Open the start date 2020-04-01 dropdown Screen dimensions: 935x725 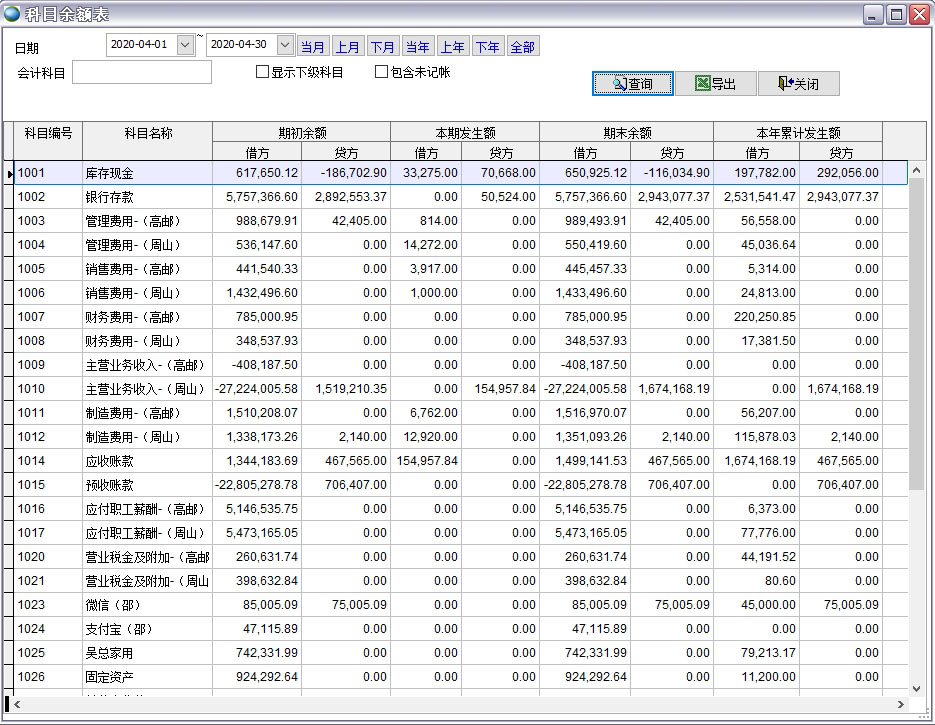[x=185, y=44]
